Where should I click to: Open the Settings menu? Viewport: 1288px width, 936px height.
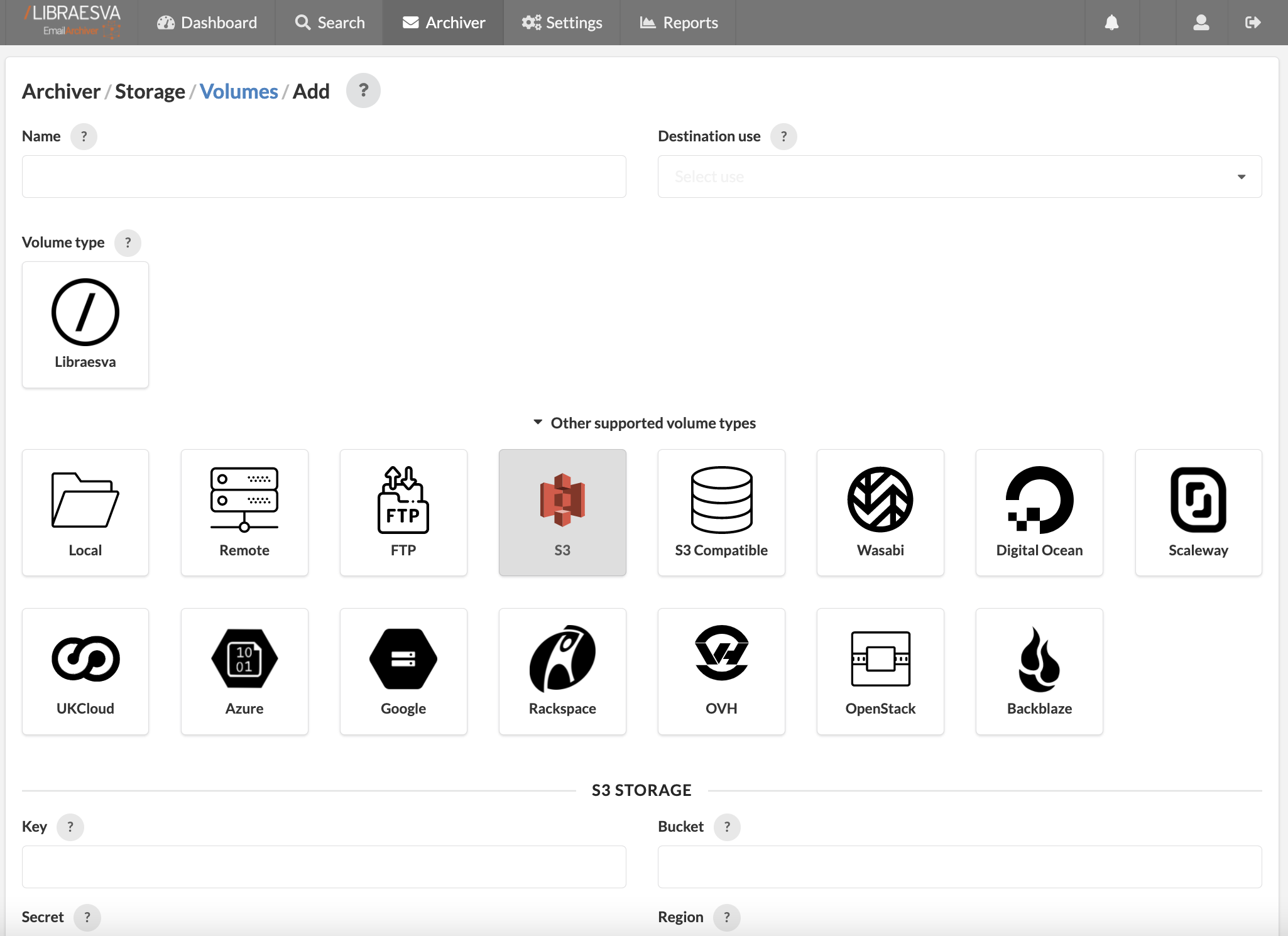click(562, 23)
